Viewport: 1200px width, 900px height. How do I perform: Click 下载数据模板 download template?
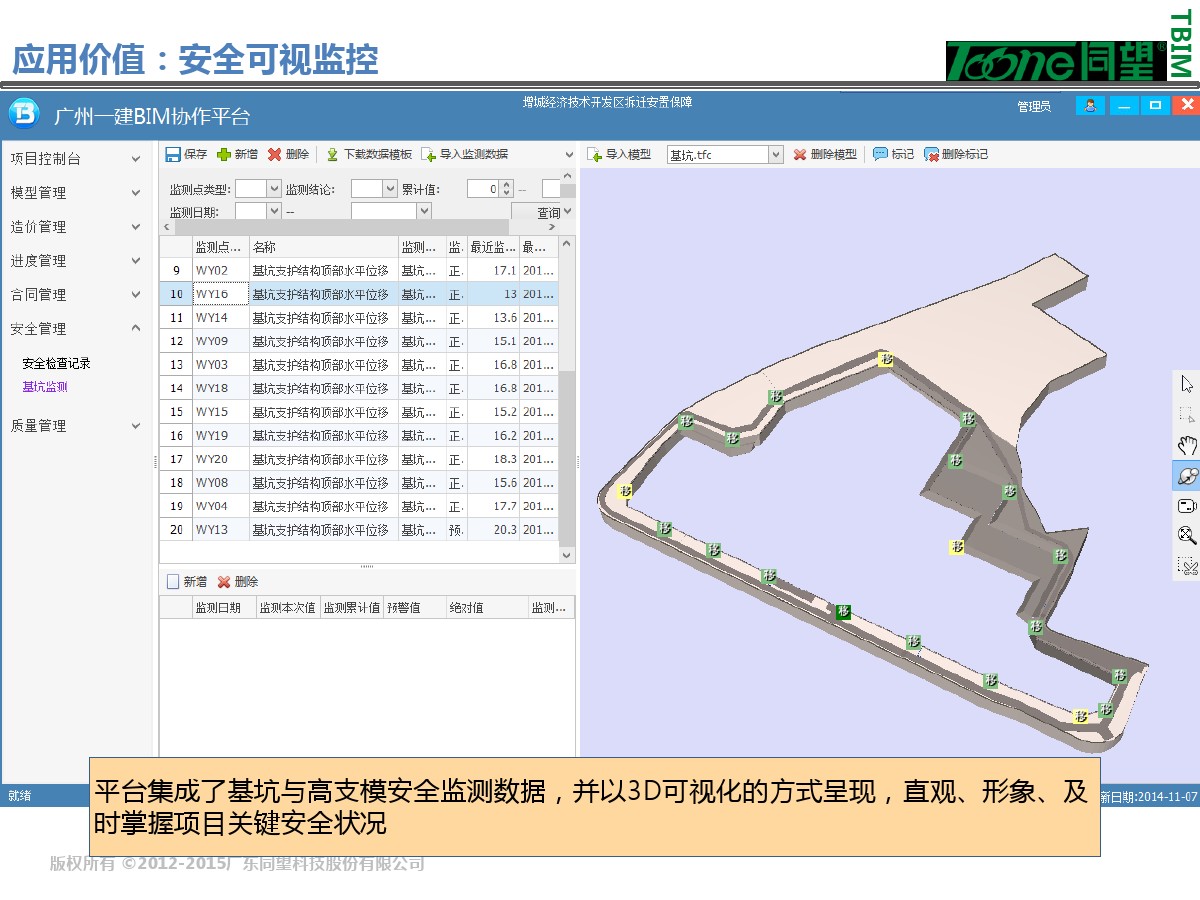point(368,154)
